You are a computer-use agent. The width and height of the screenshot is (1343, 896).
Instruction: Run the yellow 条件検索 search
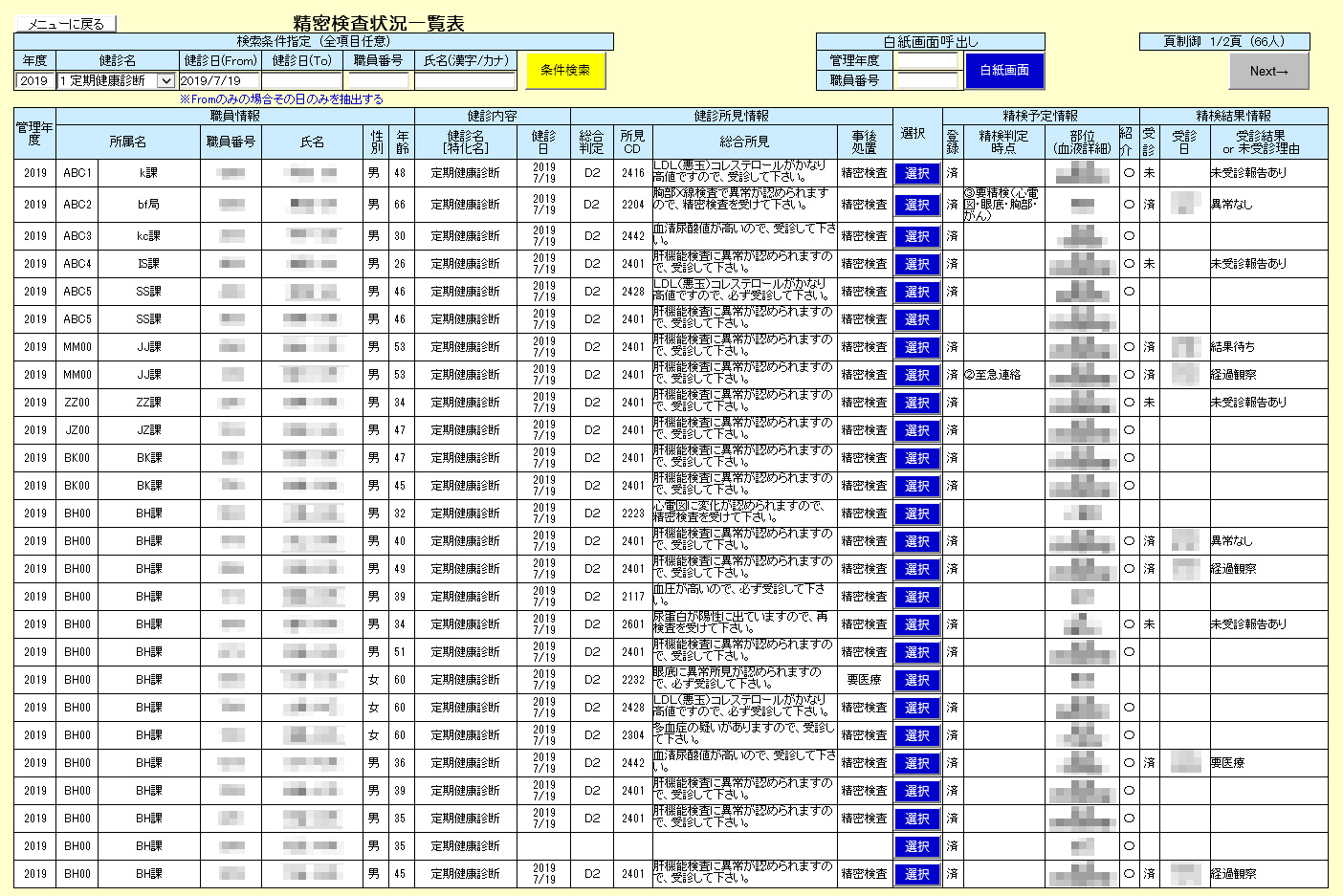coord(565,70)
